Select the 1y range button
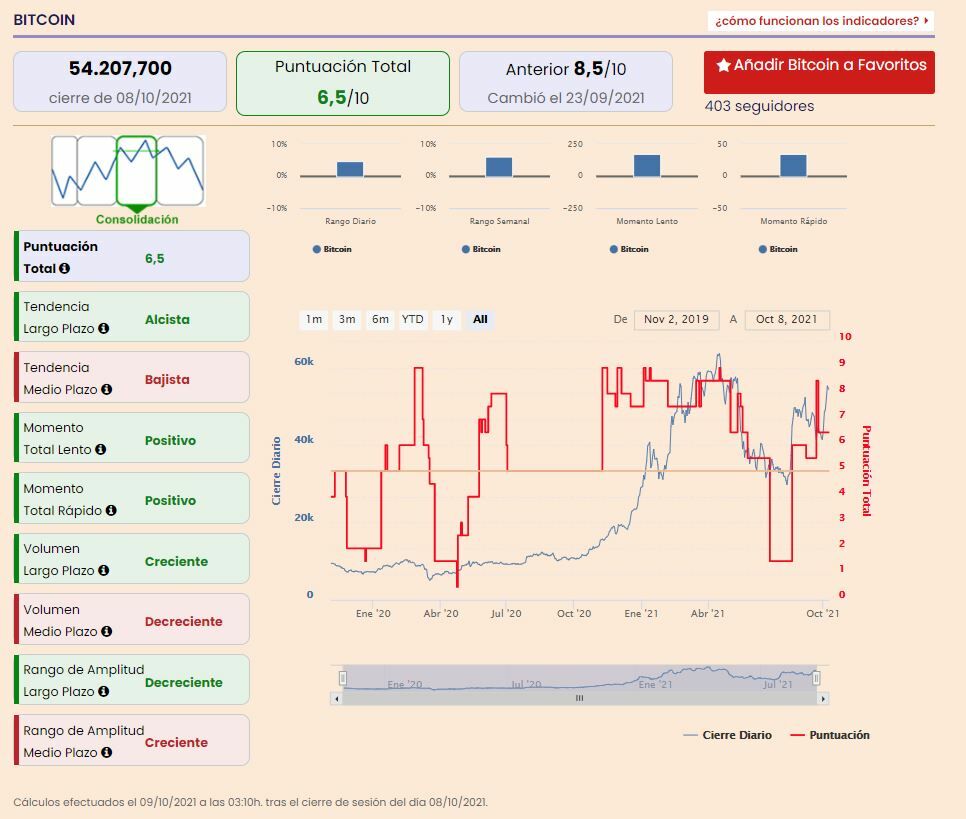 tap(447, 319)
